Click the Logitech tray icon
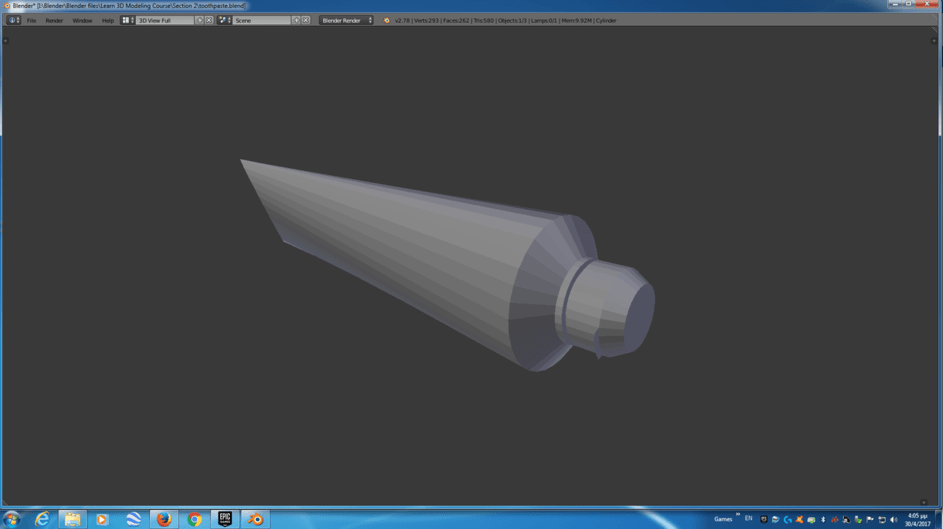This screenshot has width=943, height=529. [x=788, y=519]
